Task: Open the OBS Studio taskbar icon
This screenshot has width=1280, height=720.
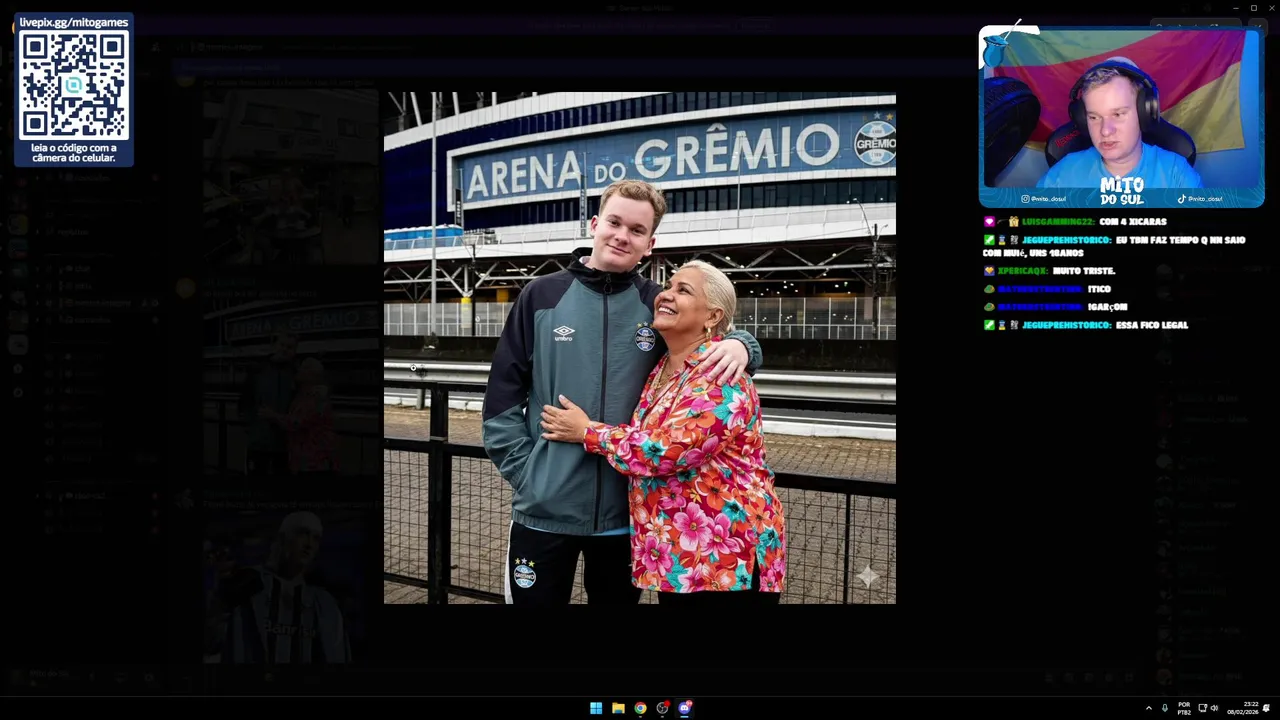Action: coord(662,708)
